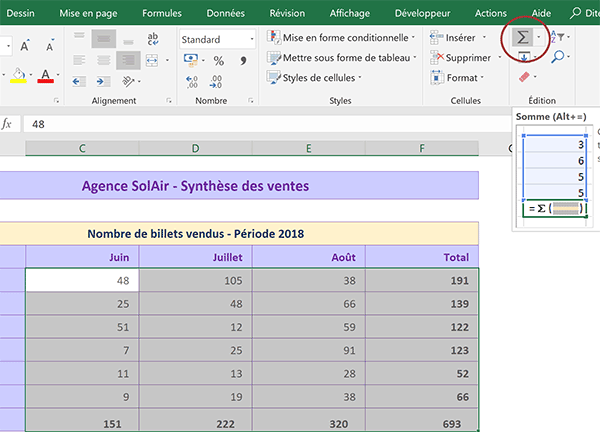The width and height of the screenshot is (600, 432).
Task: Align text to the left
Action: [79, 60]
